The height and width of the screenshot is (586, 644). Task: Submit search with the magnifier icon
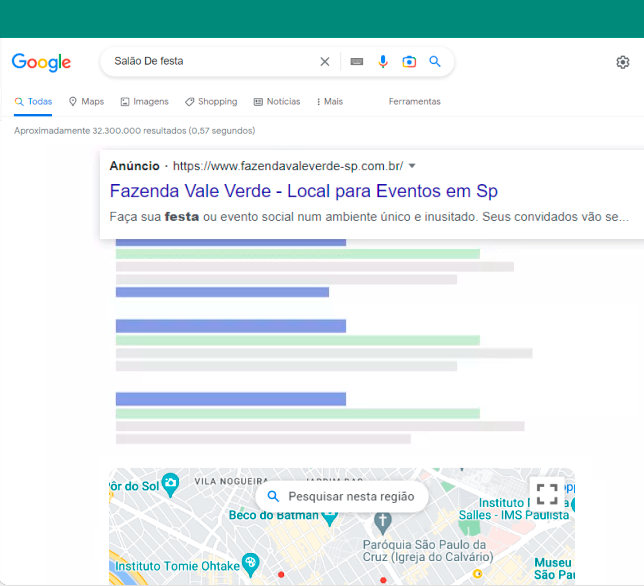[435, 62]
